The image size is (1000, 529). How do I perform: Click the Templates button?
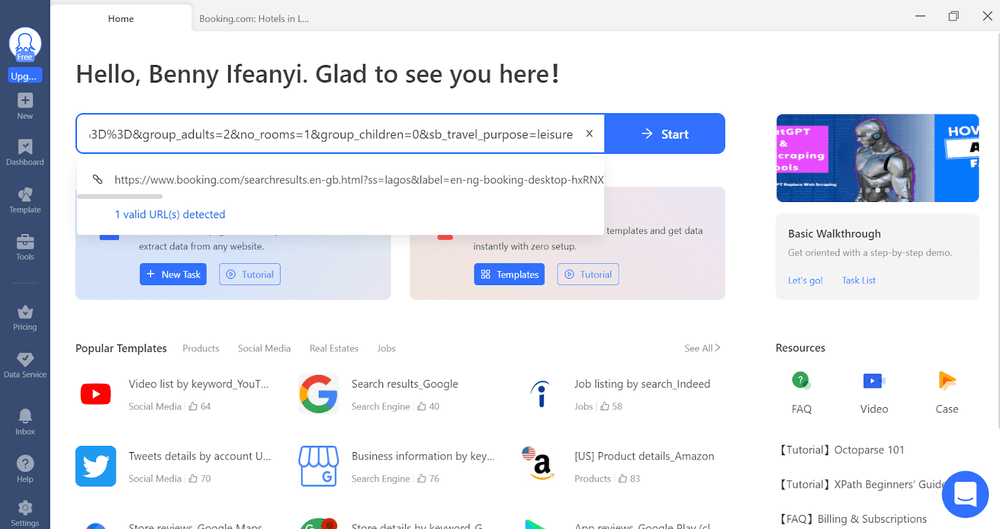tap(510, 274)
